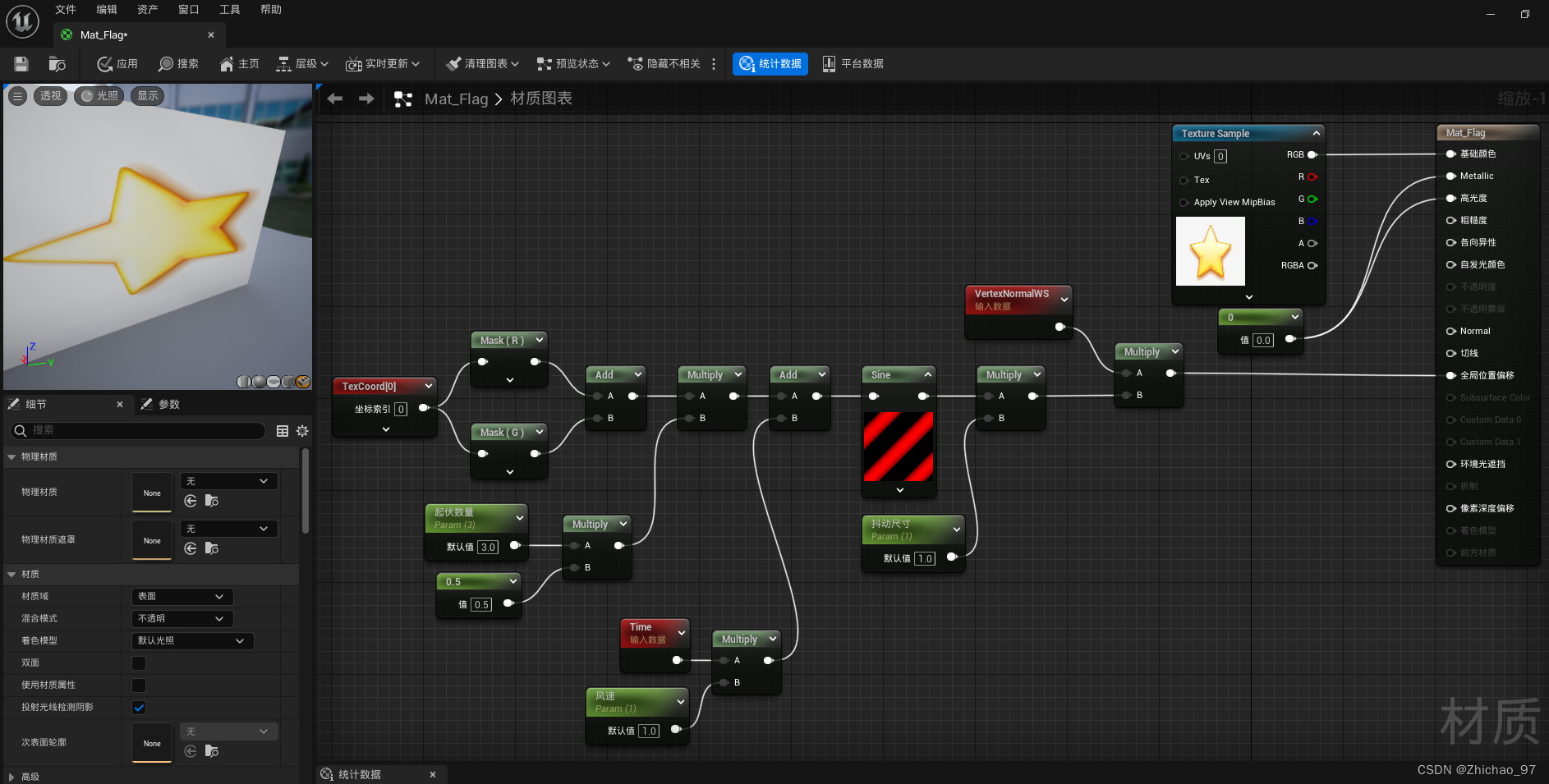Close the bottom Stats (统计数据) panel tab

(433, 774)
